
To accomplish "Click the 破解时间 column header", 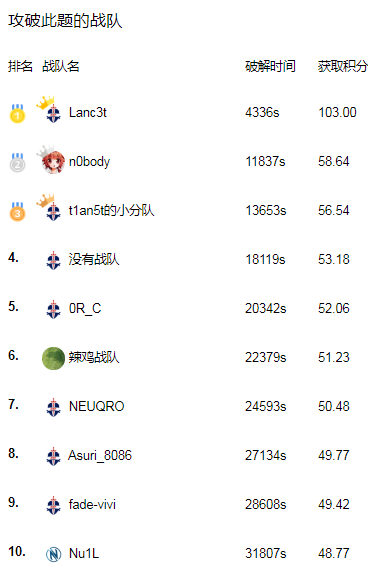I will click(x=270, y=66).
